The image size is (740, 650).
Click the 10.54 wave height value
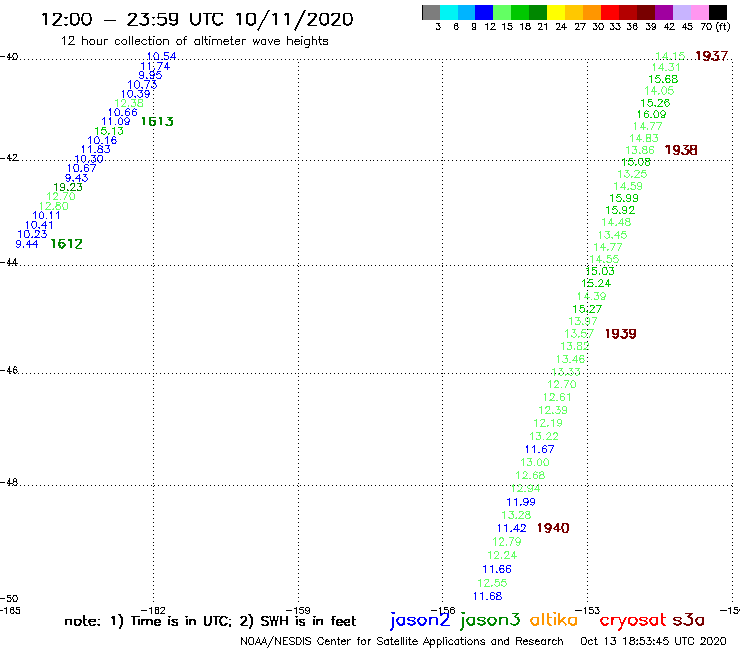(x=161, y=56)
